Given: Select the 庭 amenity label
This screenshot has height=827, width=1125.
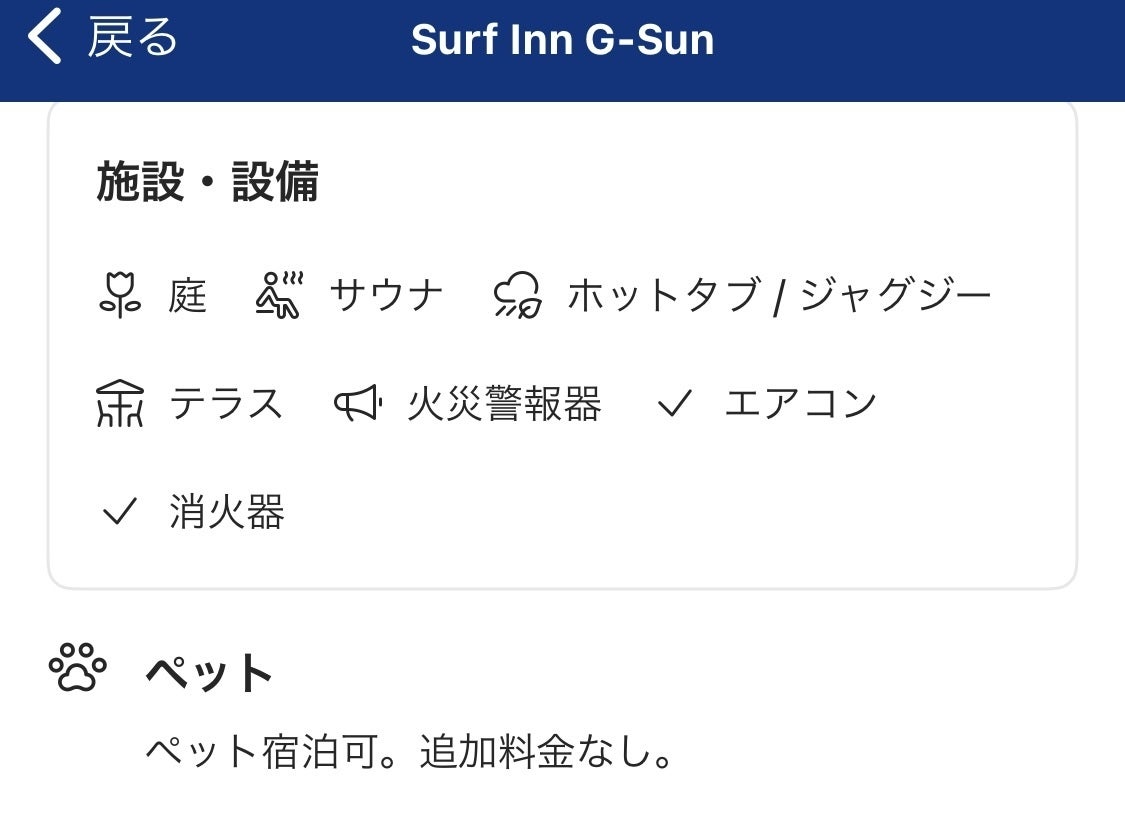Looking at the screenshot, I should (x=188, y=296).
